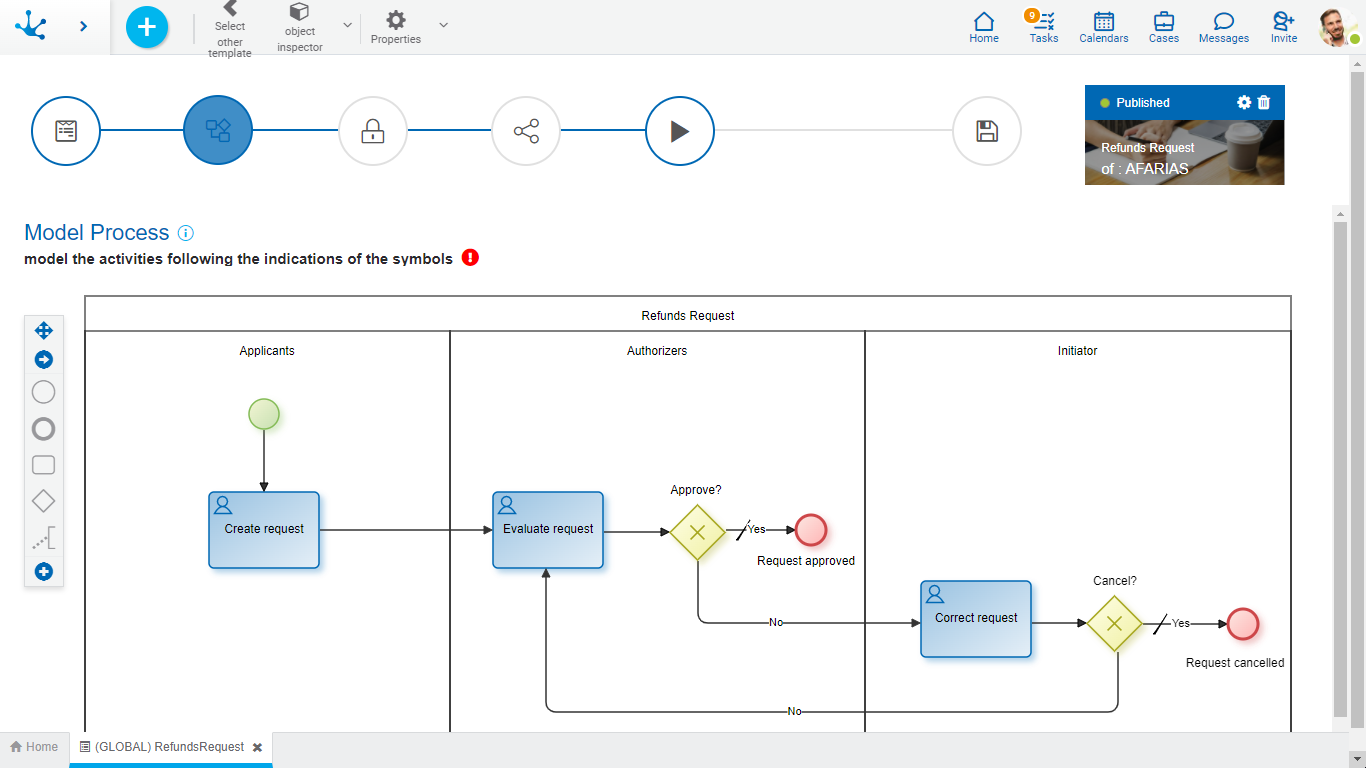Click the play step circle

679,131
